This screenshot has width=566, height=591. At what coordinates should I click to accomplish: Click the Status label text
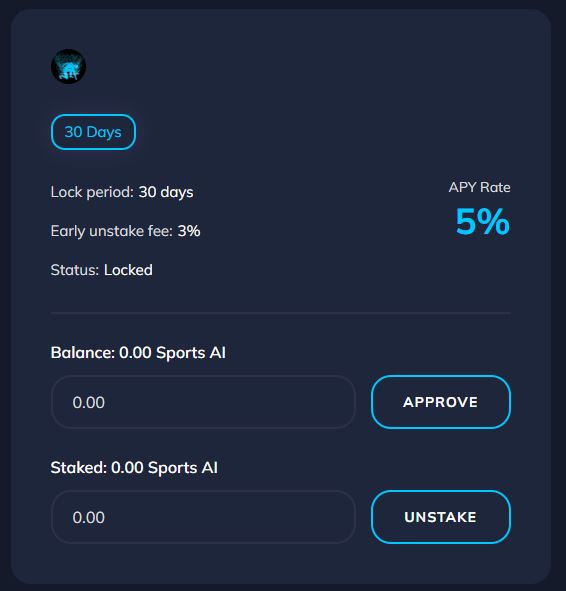tap(75, 270)
